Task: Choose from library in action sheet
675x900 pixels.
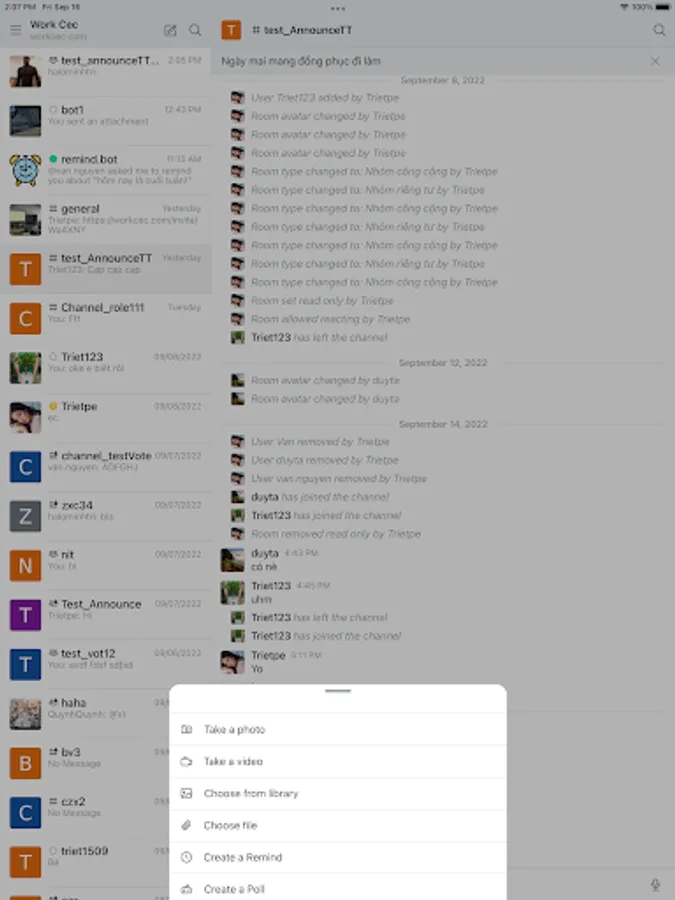Action: pyautogui.click(x=338, y=793)
